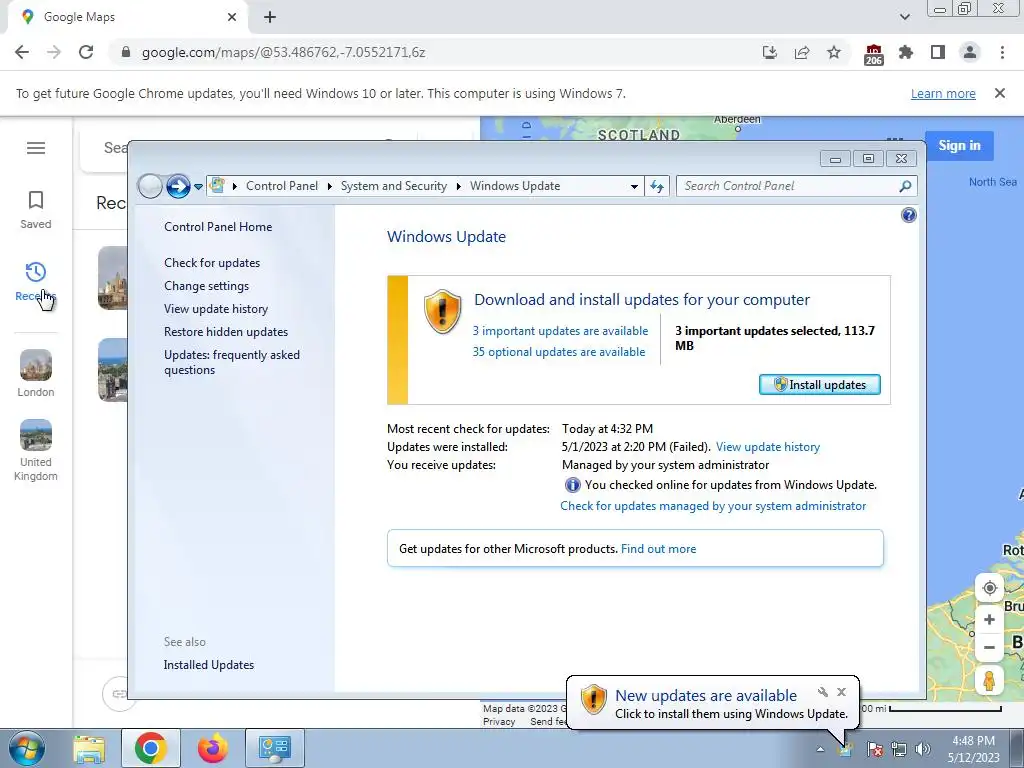Click Sign in on Google Maps
This screenshot has height=768, width=1024.
tap(959, 145)
